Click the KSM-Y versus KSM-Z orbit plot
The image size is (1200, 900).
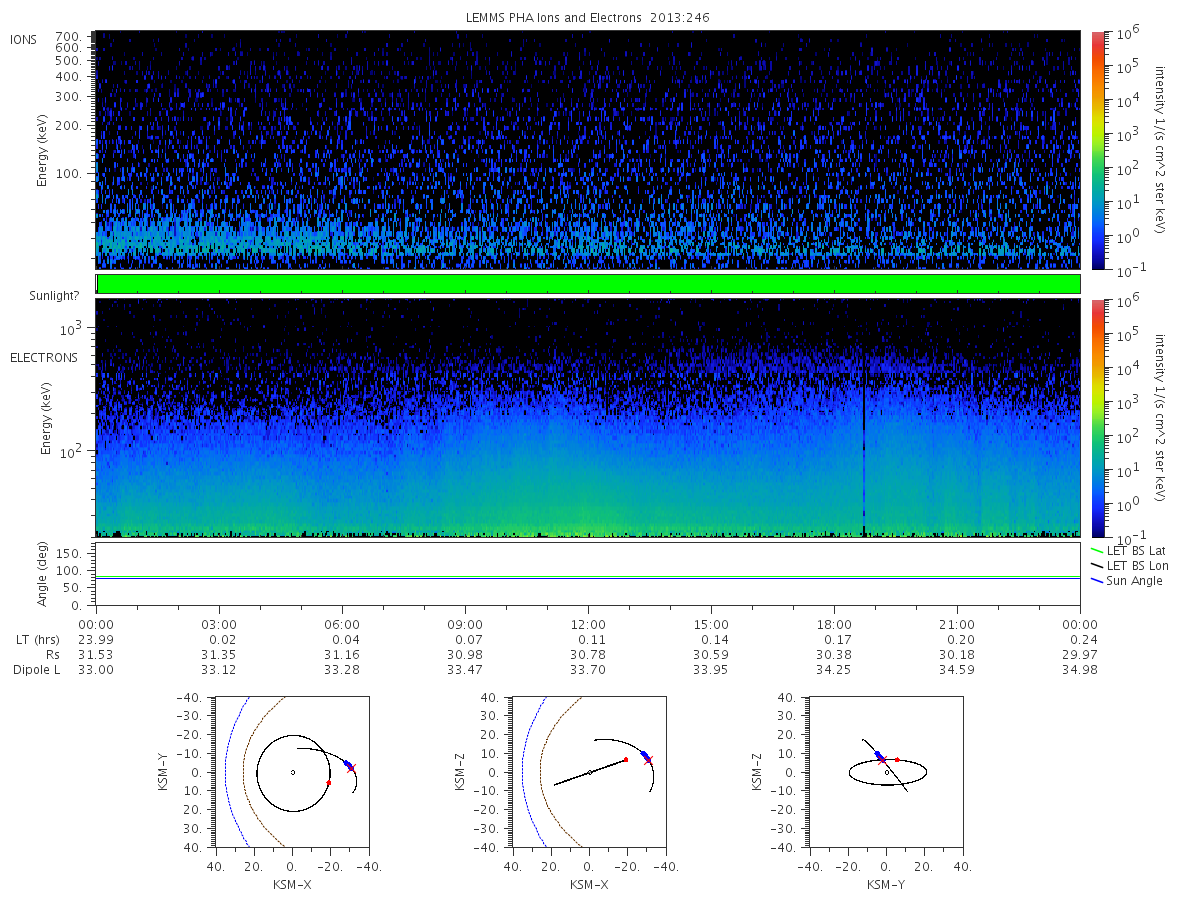[886, 771]
